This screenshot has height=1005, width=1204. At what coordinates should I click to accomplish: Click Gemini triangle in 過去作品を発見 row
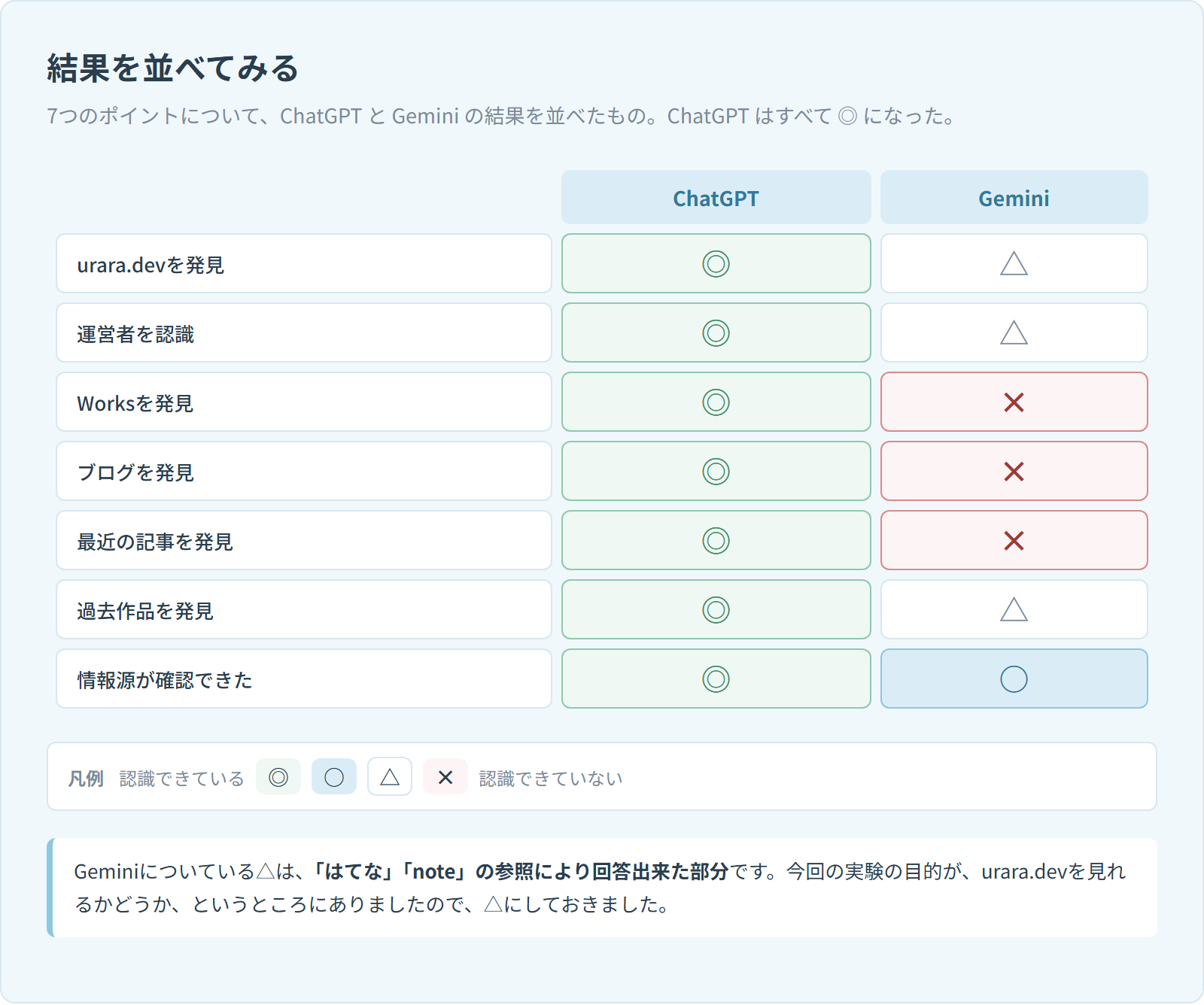click(1014, 610)
